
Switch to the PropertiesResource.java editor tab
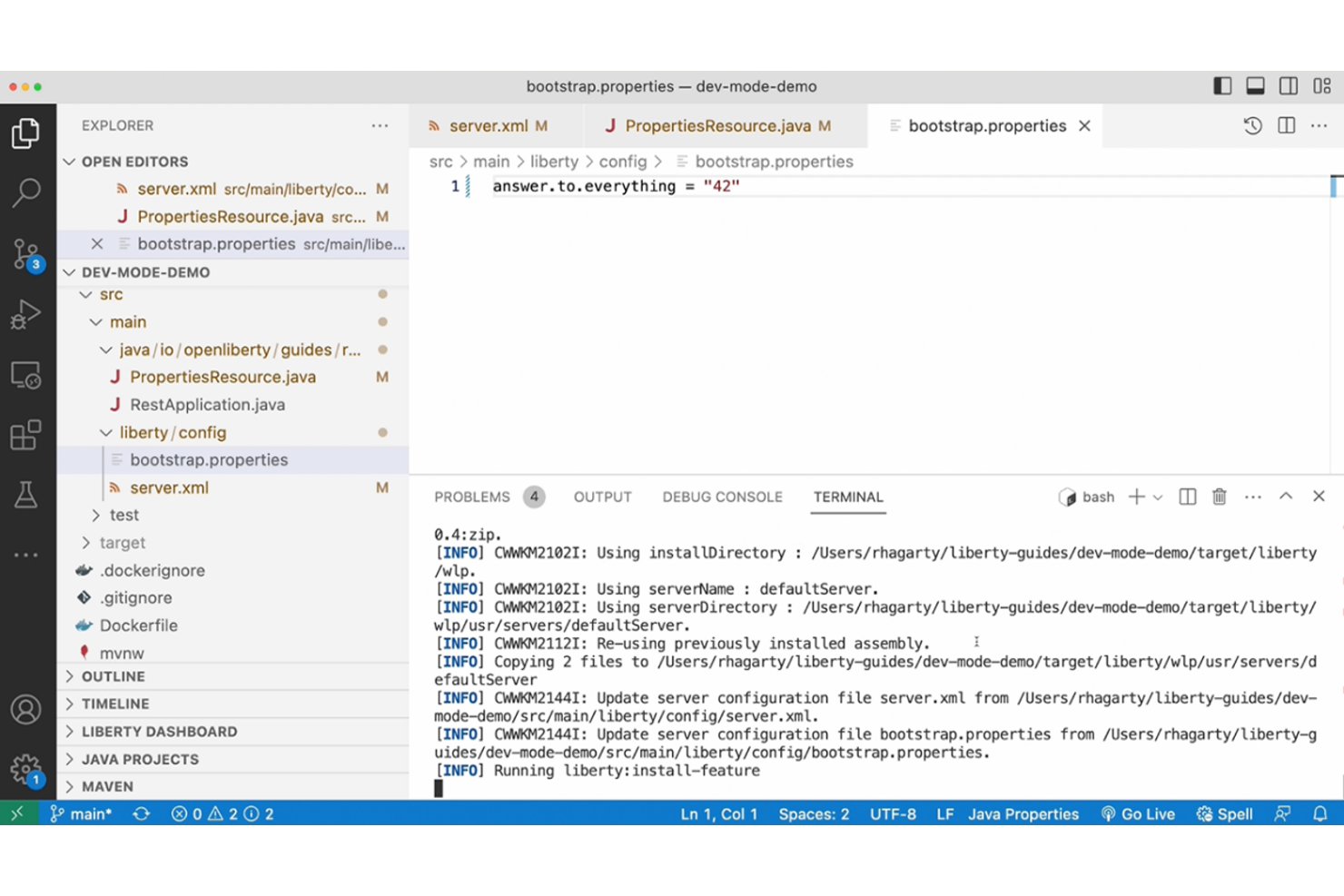[x=725, y=126]
